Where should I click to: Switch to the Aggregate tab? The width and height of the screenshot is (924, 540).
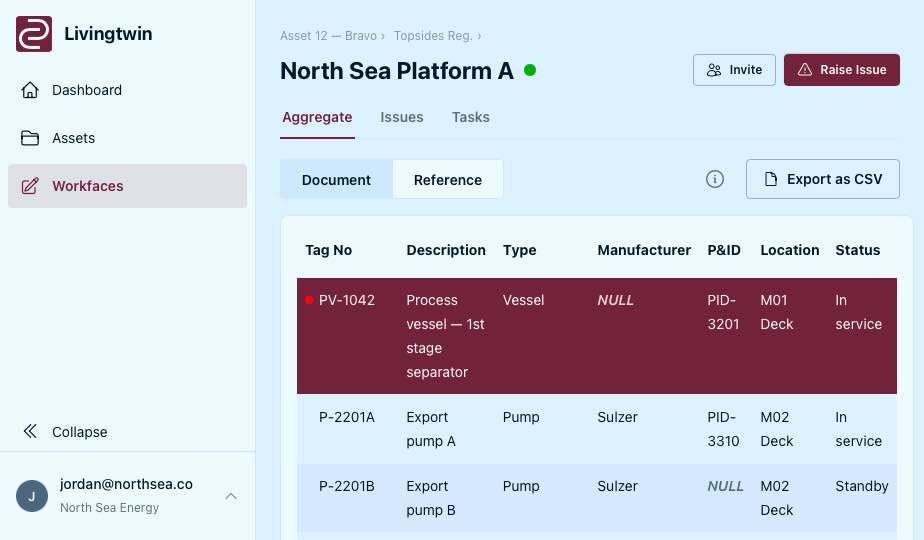[x=317, y=117]
